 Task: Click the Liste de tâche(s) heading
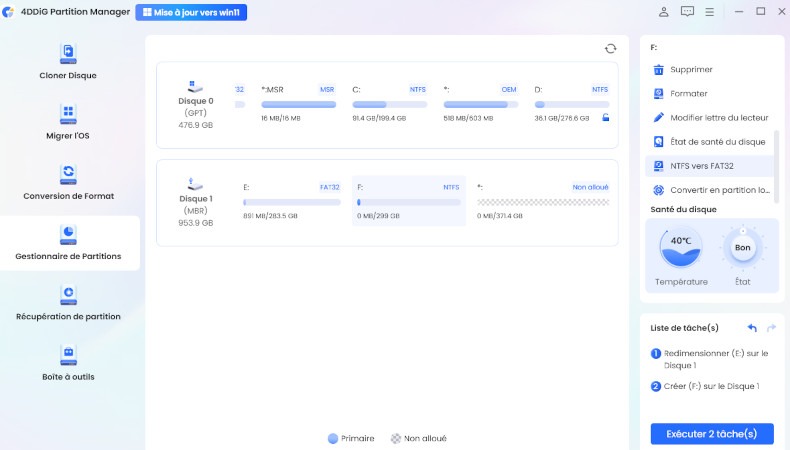684,328
